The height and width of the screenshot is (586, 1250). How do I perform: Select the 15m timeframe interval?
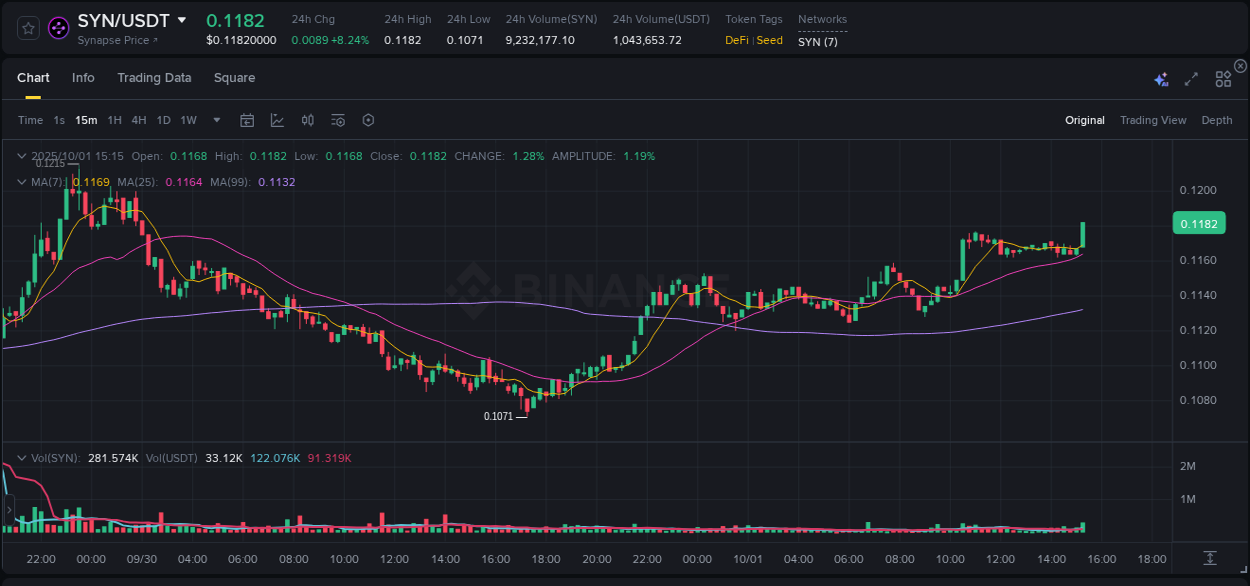tap(86, 120)
